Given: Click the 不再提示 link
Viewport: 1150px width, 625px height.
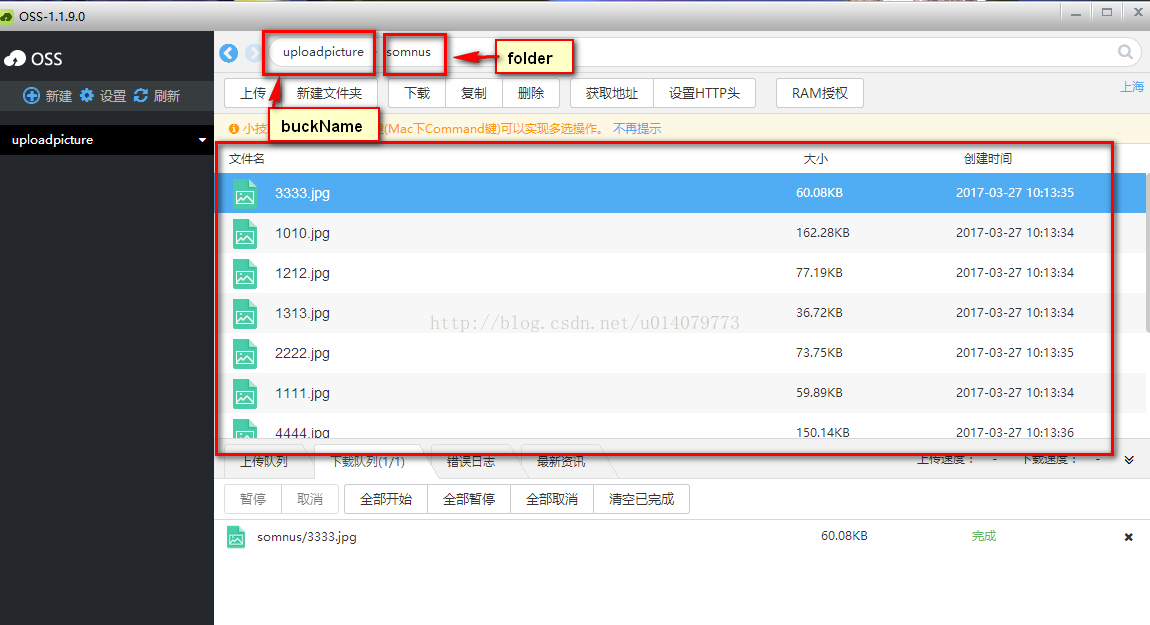Looking at the screenshot, I should pyautogui.click(x=637, y=128).
